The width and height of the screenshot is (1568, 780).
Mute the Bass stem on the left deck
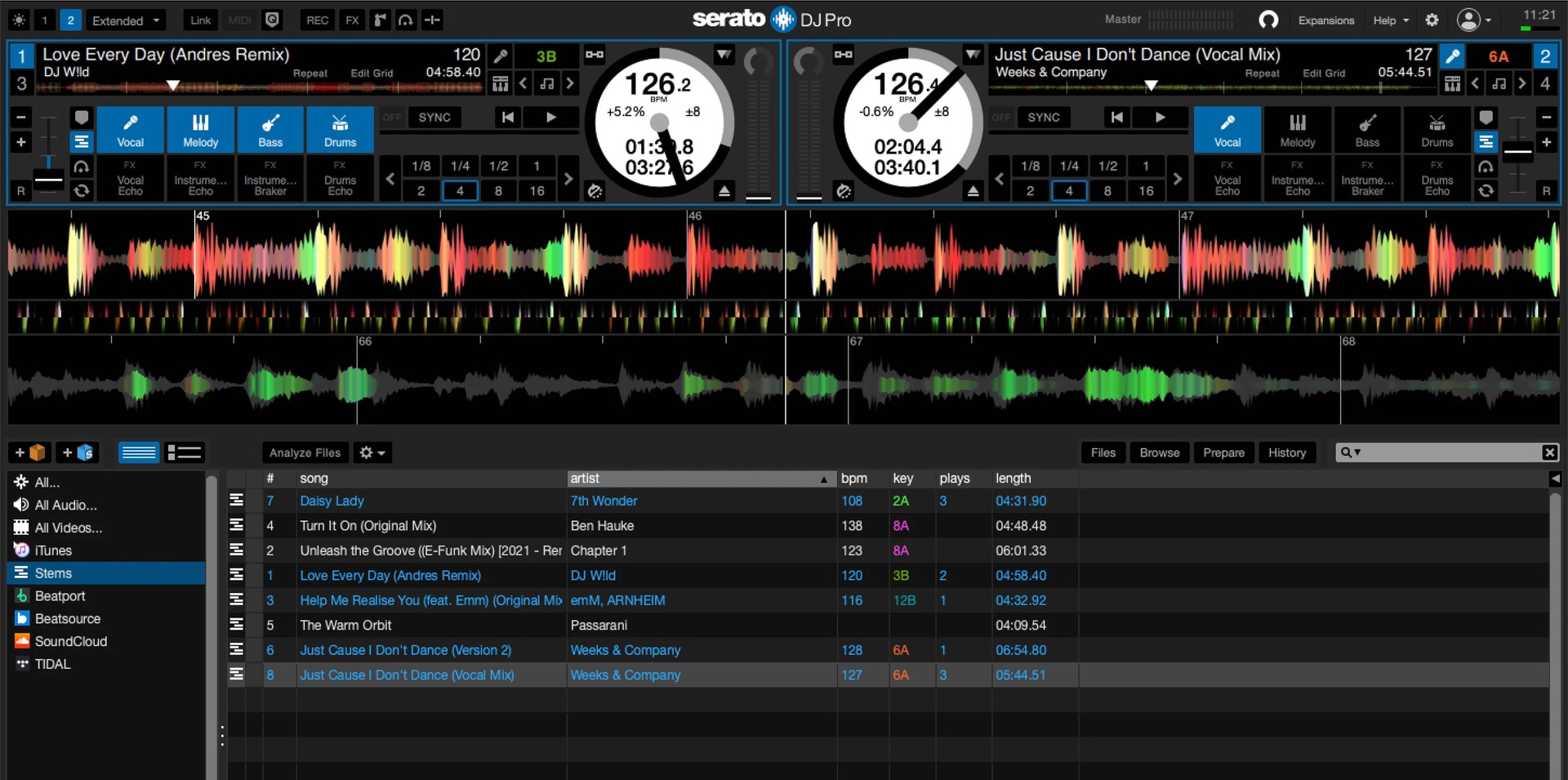click(269, 129)
